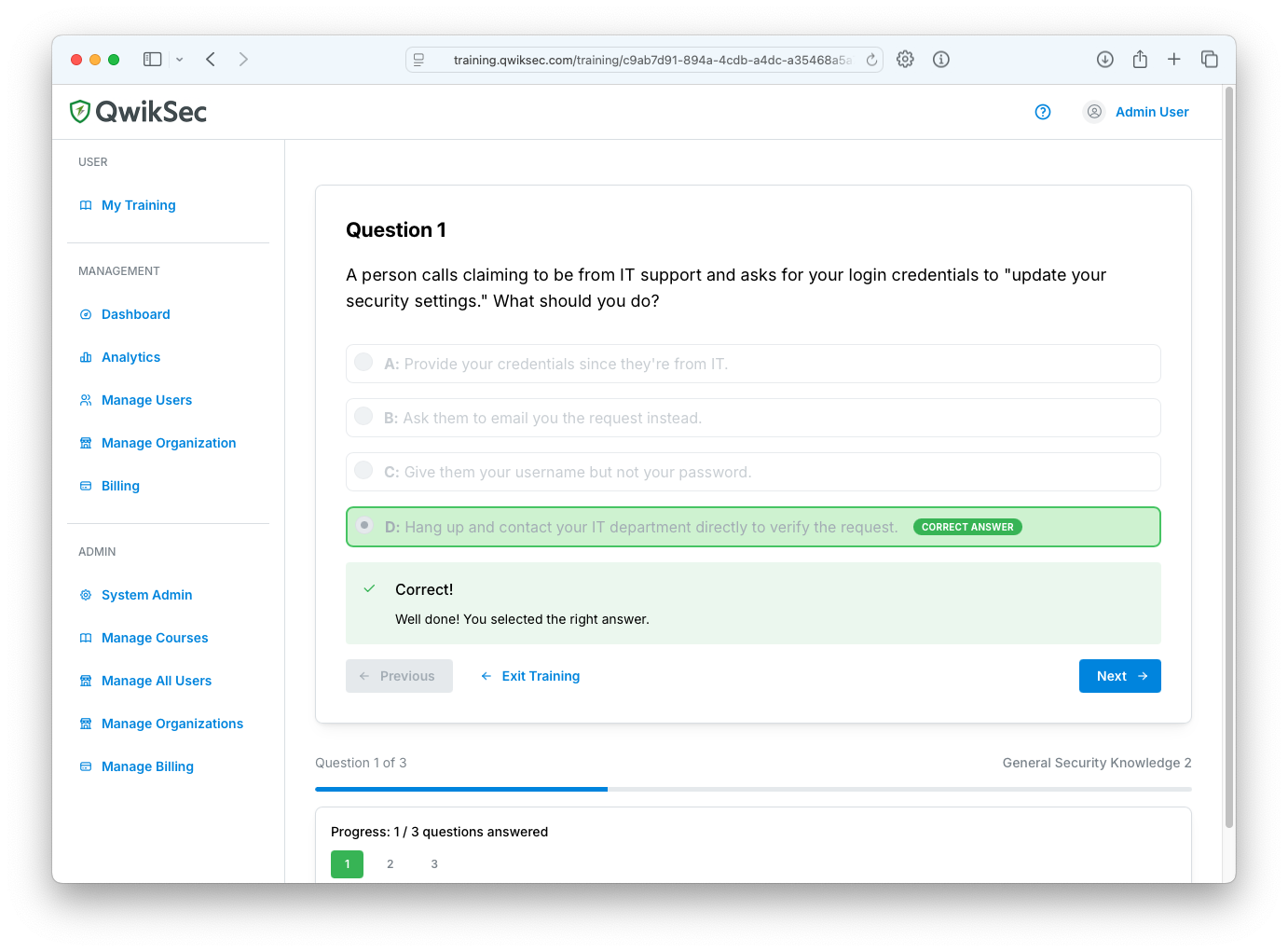Reload the page with refresh icon

pyautogui.click(x=872, y=60)
